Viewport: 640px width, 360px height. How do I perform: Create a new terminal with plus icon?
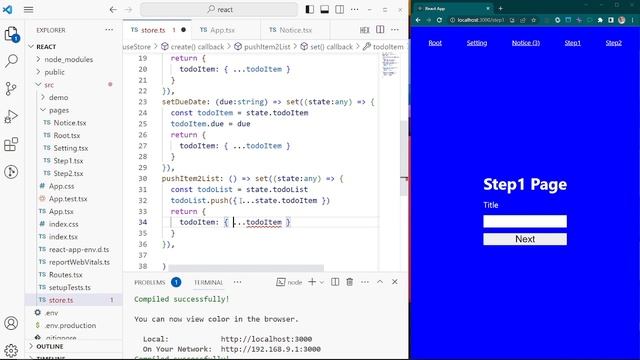pyautogui.click(x=312, y=282)
